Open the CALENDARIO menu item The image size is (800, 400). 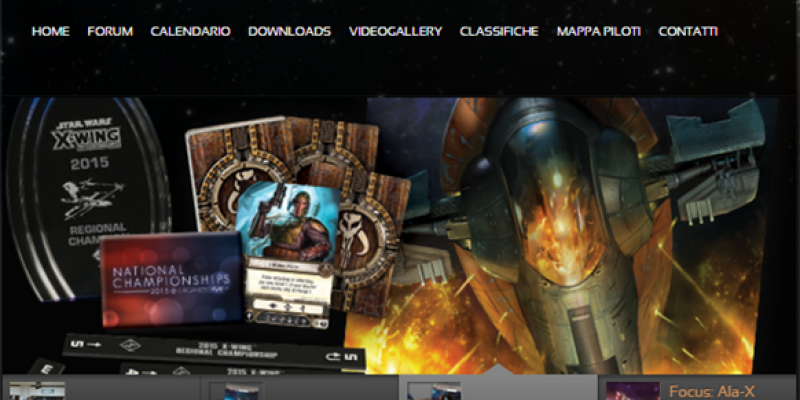pyautogui.click(x=190, y=32)
